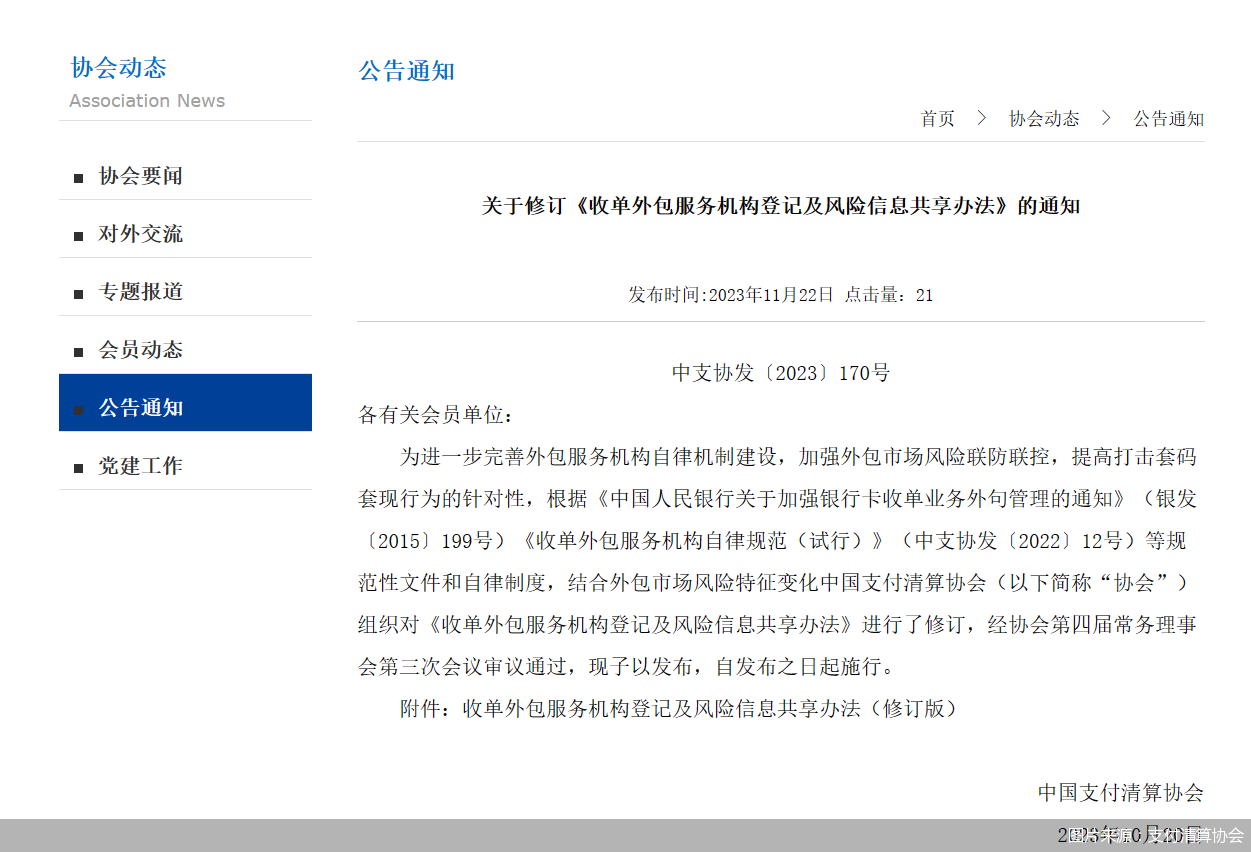This screenshot has width=1251, height=852.
Task: Click the notice title 关于修订《收单外包服务机构登记及风险信息共享办法》的通知
Action: coord(781,206)
